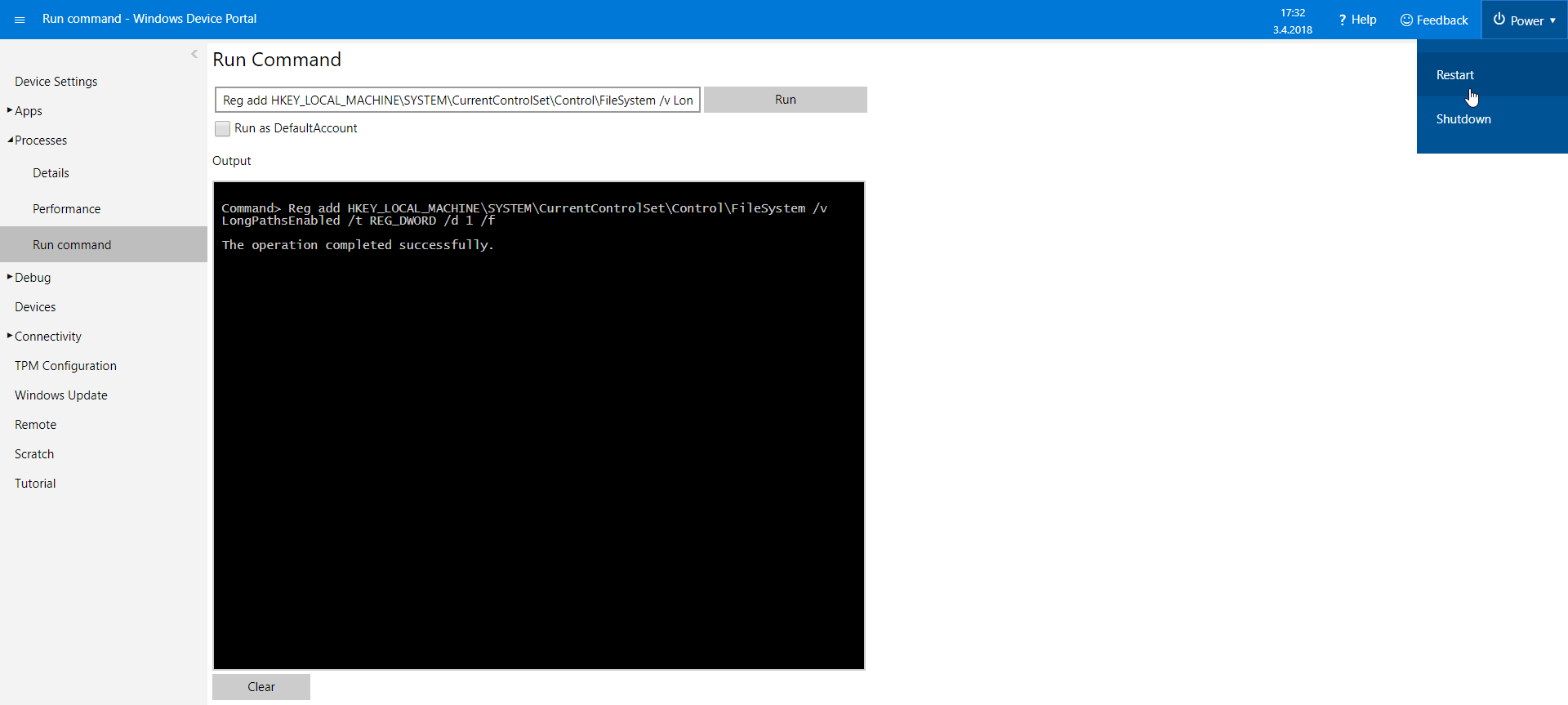Select Run command in the sidebar
The height and width of the screenshot is (705, 1568).
click(104, 244)
